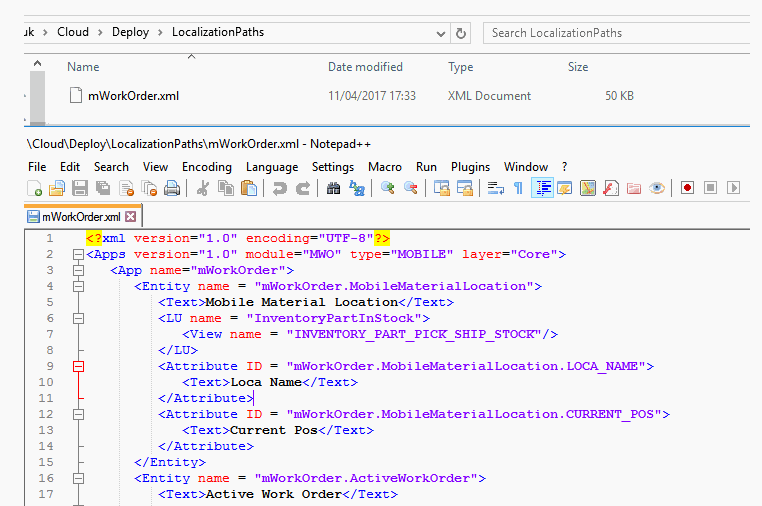The height and width of the screenshot is (506, 762).
Task: Collapse the Entity fold marker on line 4
Action: point(78,286)
